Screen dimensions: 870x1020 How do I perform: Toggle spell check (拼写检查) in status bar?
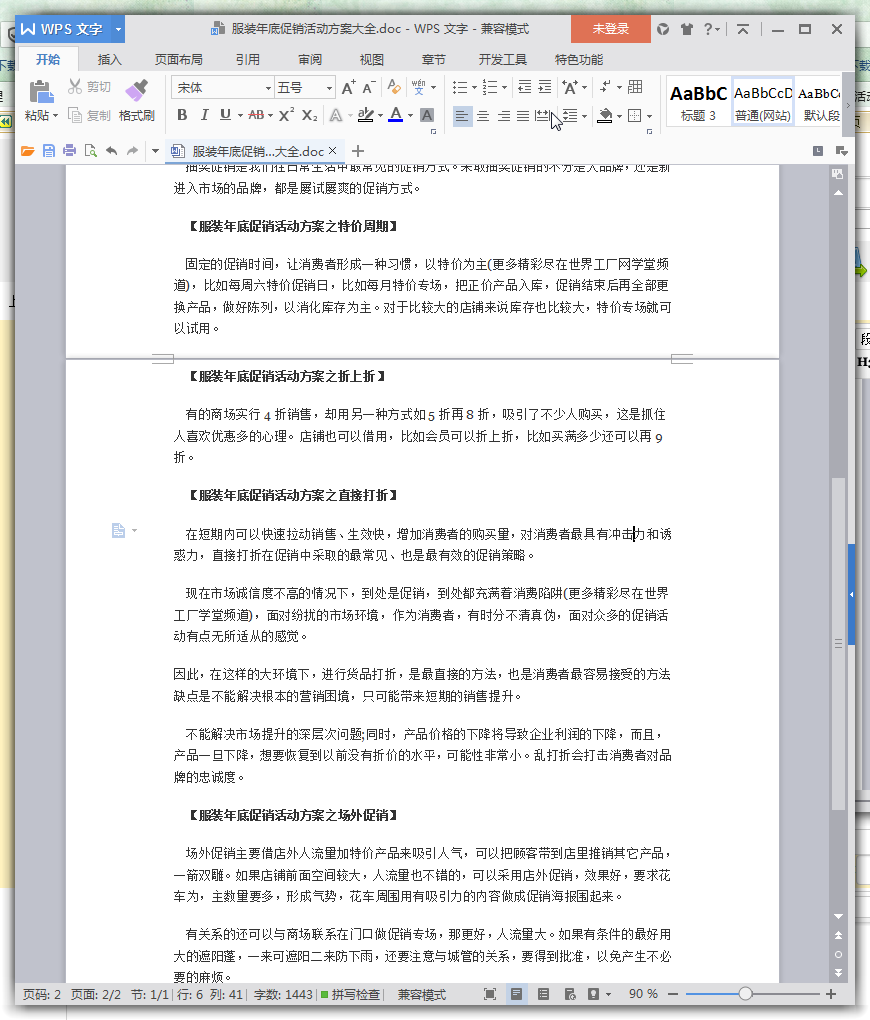point(350,994)
